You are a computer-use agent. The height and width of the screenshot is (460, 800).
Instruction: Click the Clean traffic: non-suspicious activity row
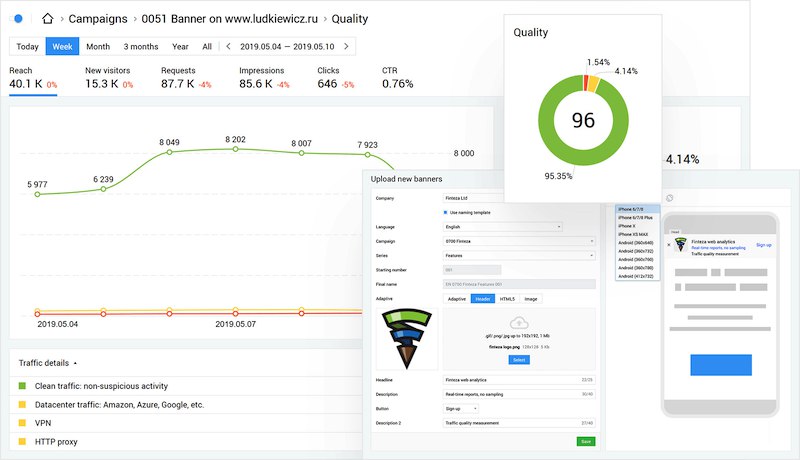(x=188, y=386)
